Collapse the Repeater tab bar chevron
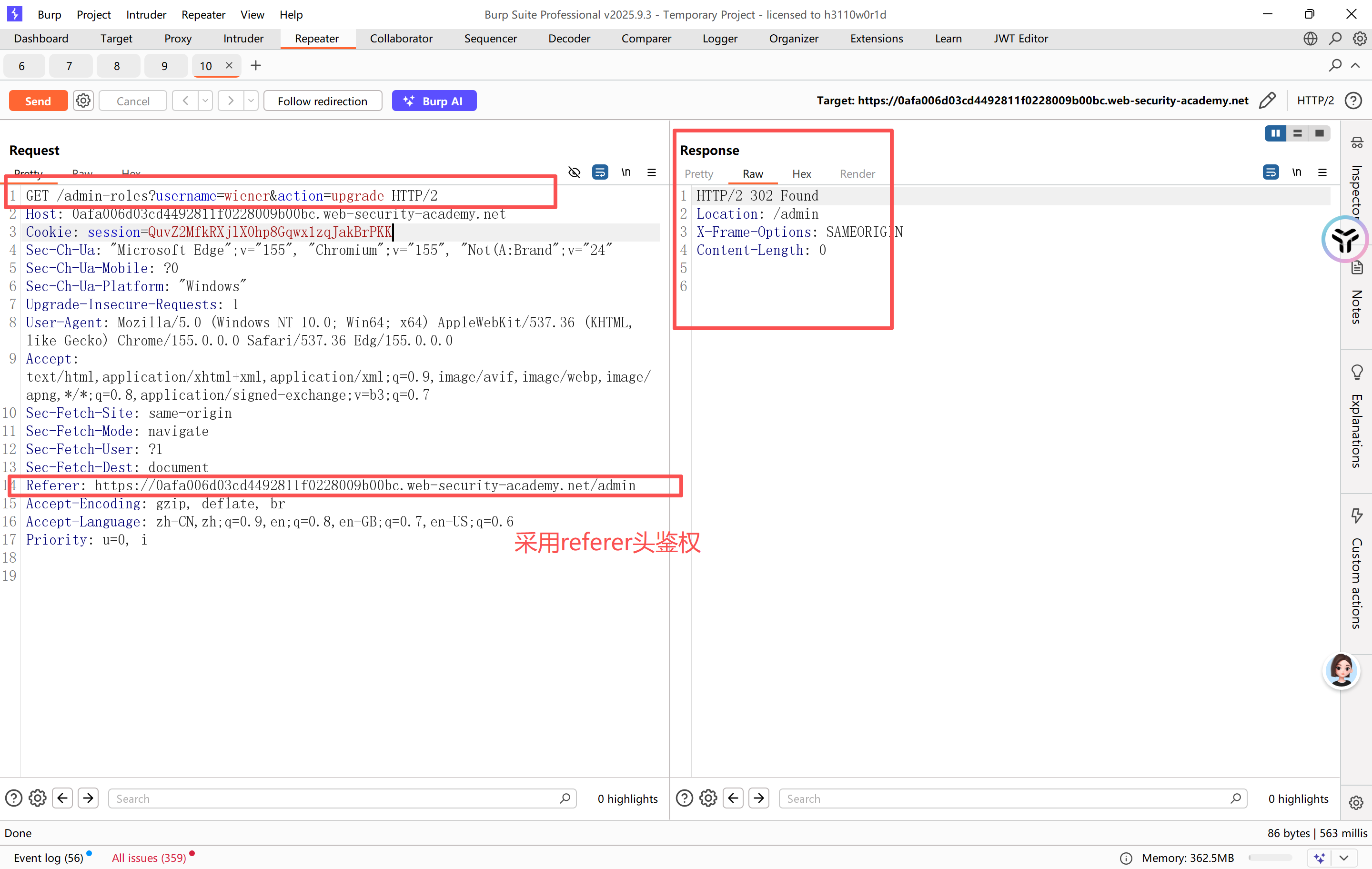 (x=1355, y=66)
